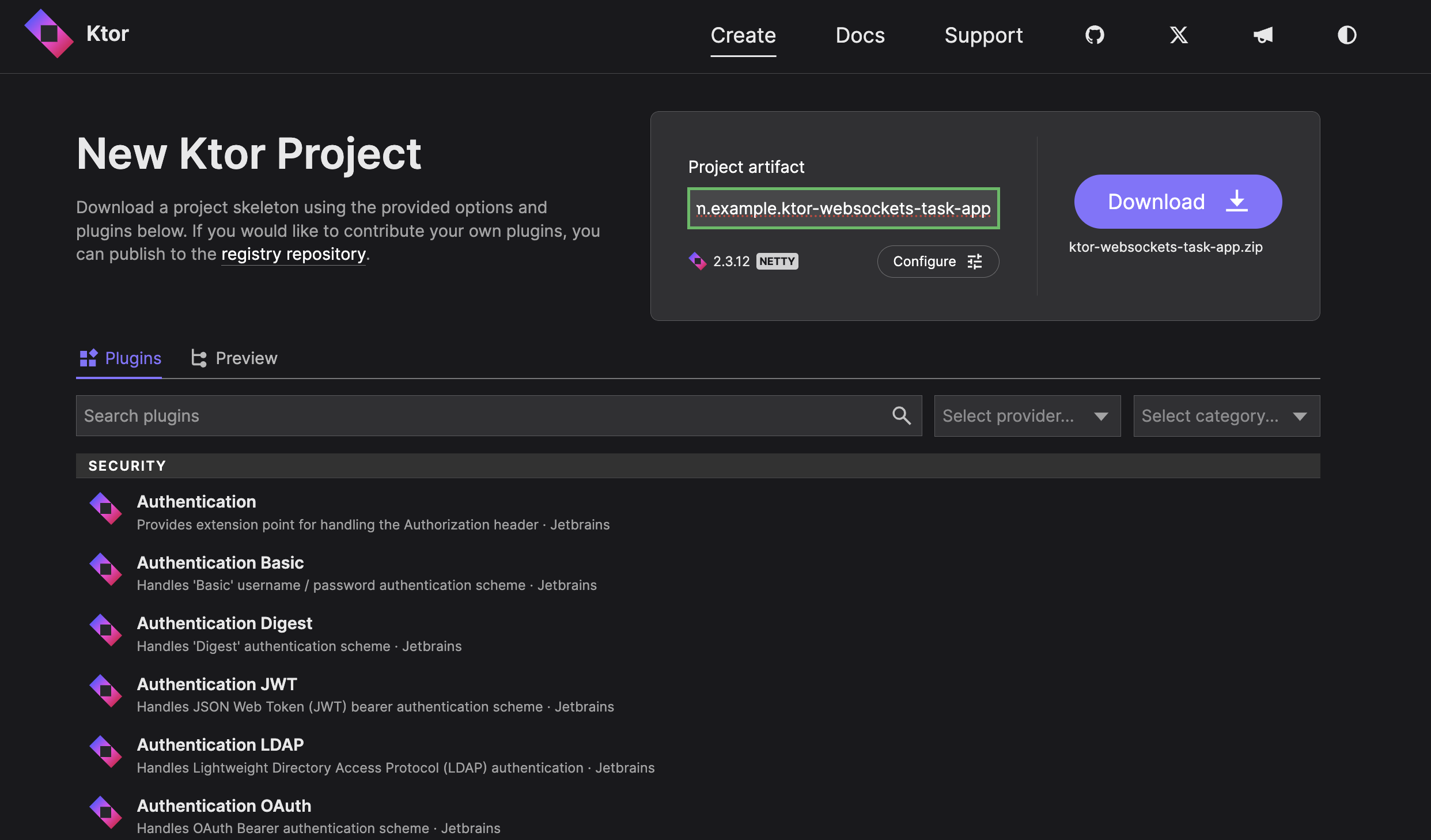Click the Ktor version icon beside 2.3.12
Screen dimensions: 1431x840
[x=698, y=261]
